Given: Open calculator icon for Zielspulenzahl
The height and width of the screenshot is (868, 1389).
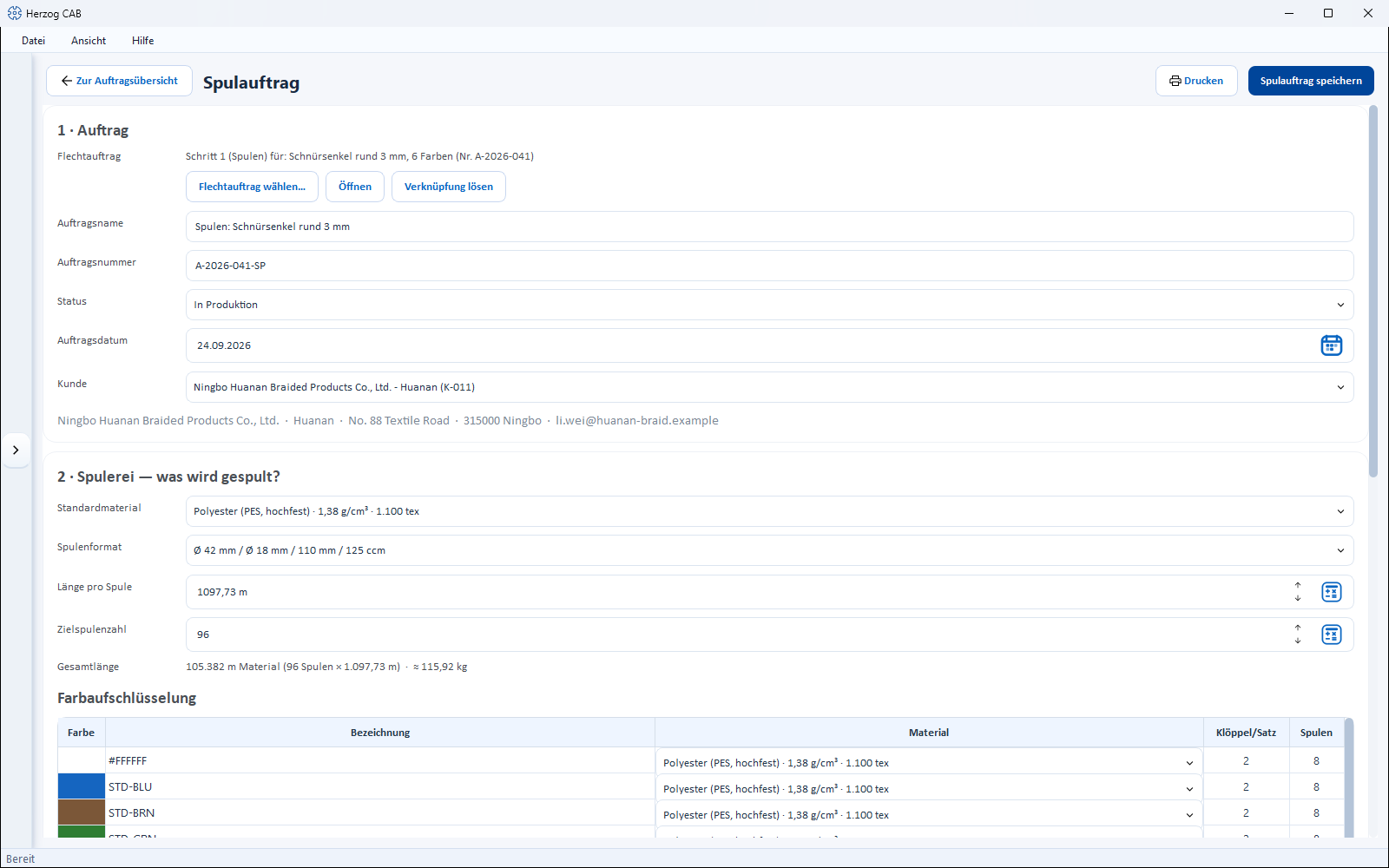Looking at the screenshot, I should (x=1331, y=635).
